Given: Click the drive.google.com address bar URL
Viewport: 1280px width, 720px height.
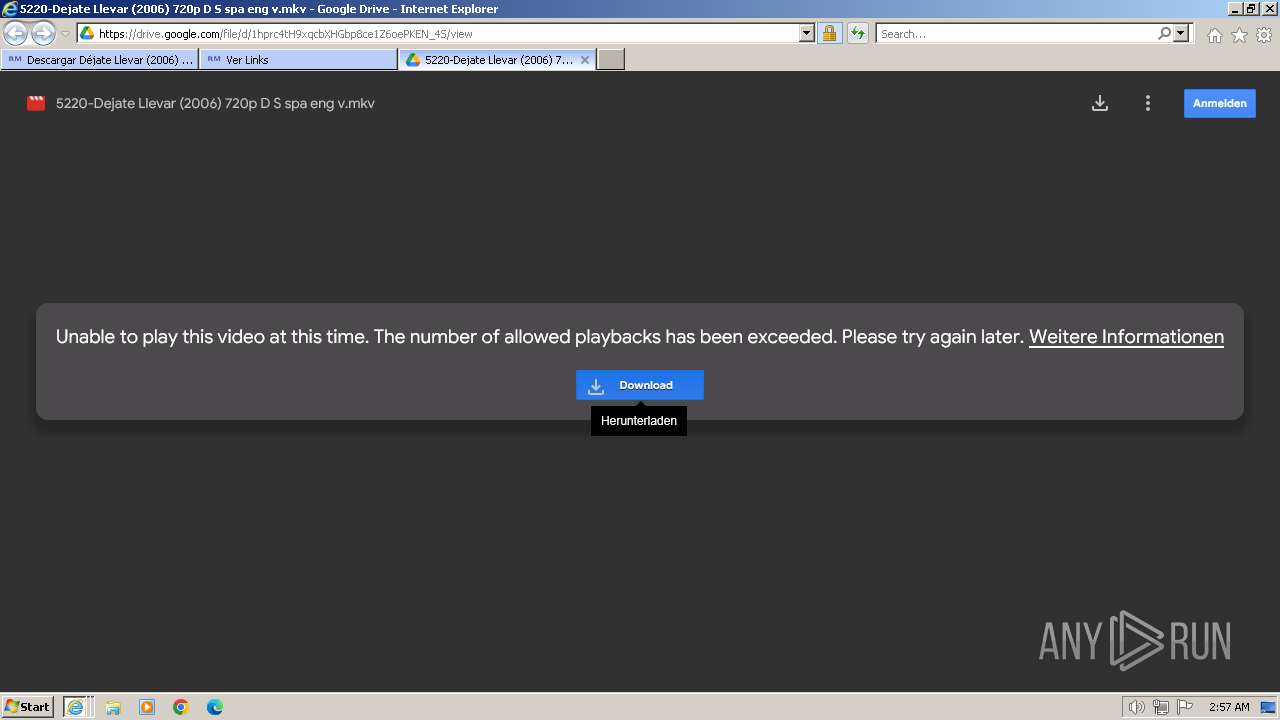Looking at the screenshot, I should click(x=285, y=34).
